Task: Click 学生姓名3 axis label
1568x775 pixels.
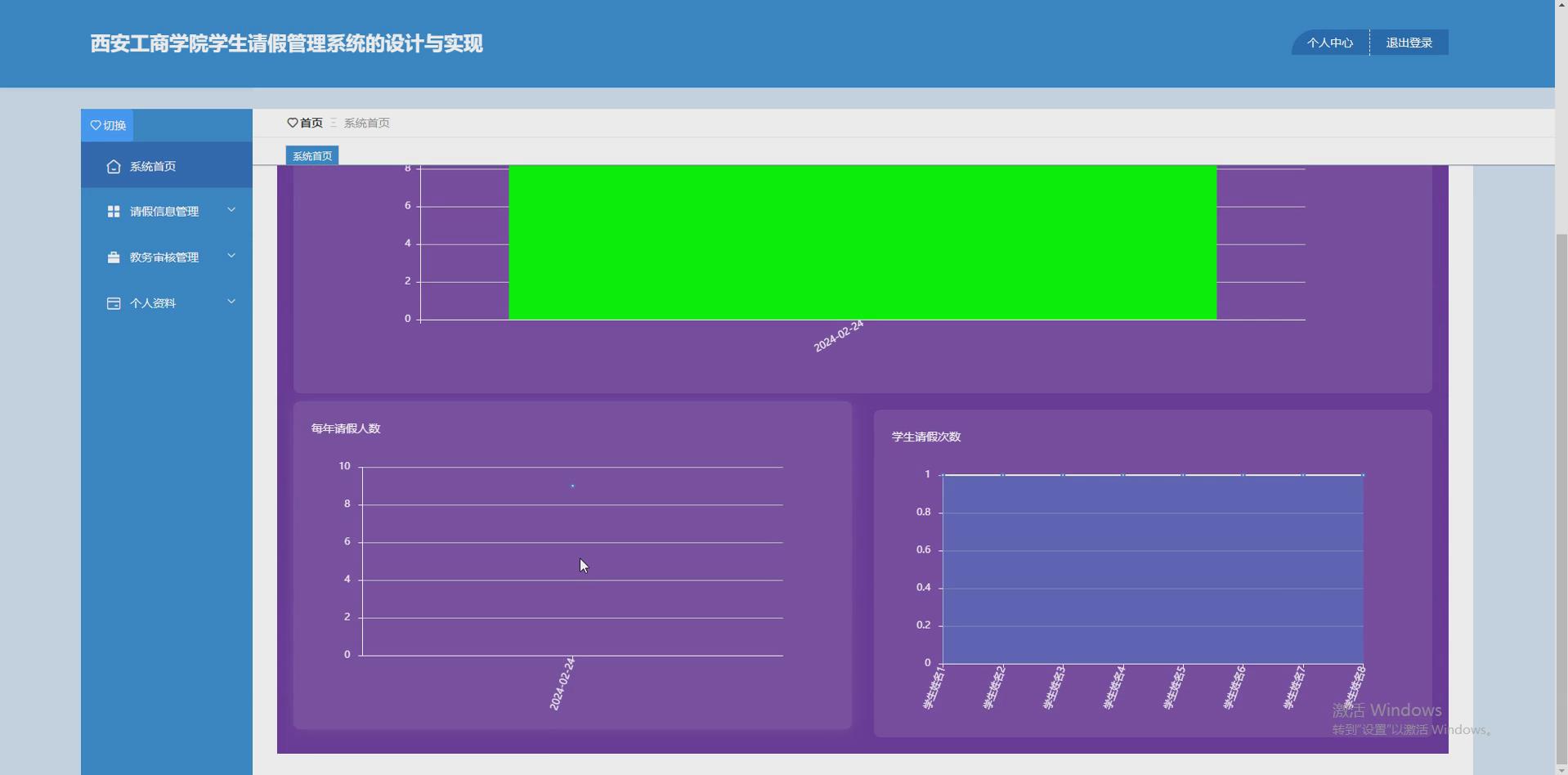Action: click(x=1054, y=688)
